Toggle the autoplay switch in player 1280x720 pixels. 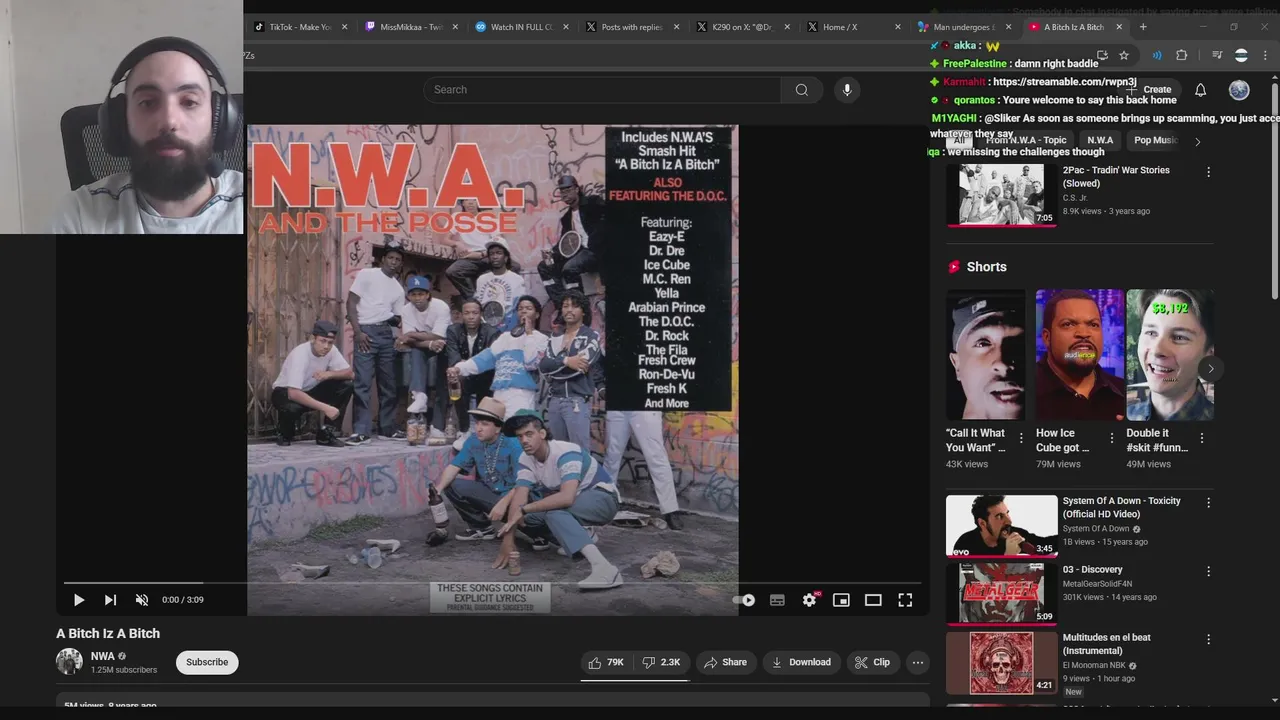(744, 600)
